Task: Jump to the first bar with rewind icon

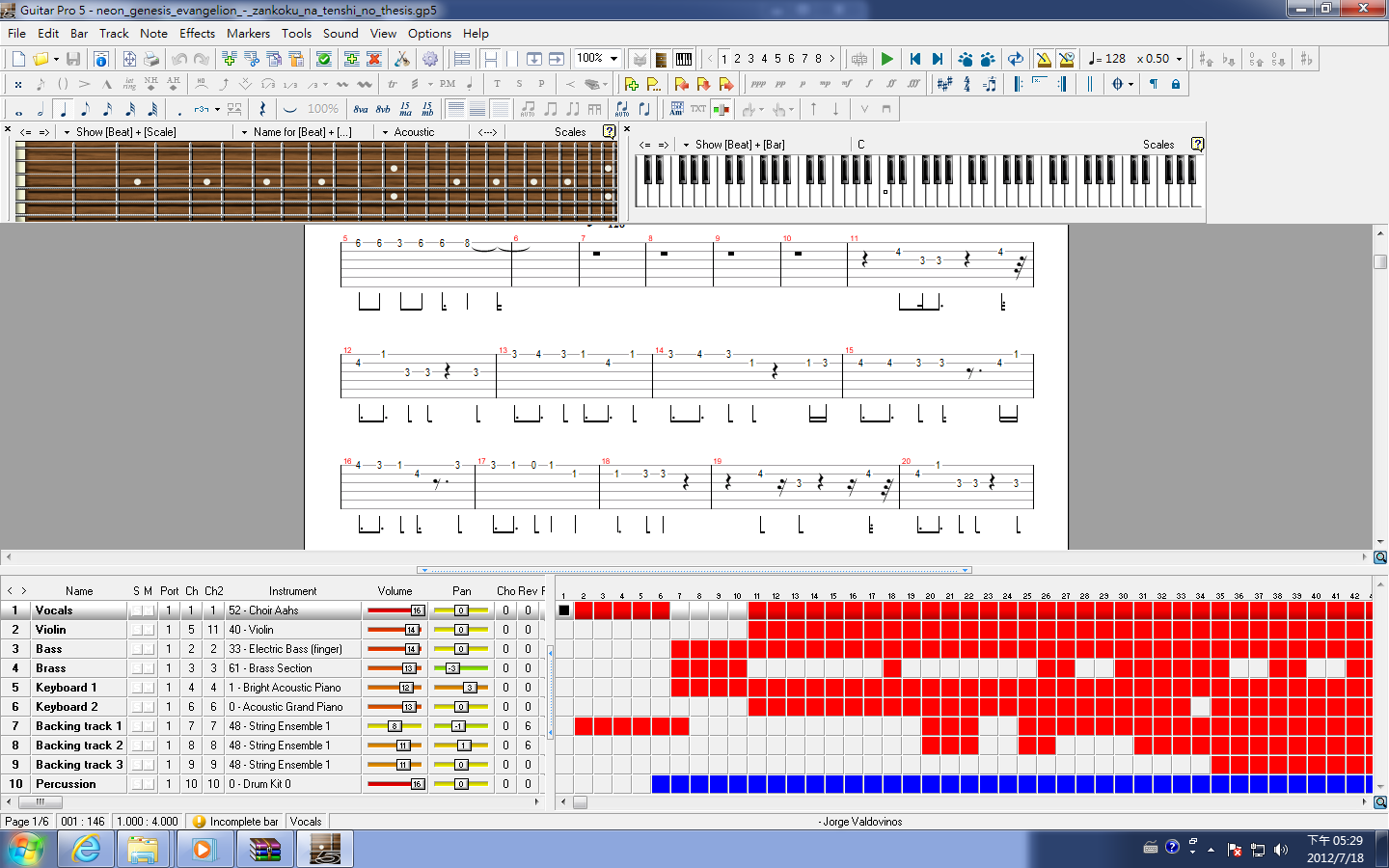Action: click(x=915, y=59)
